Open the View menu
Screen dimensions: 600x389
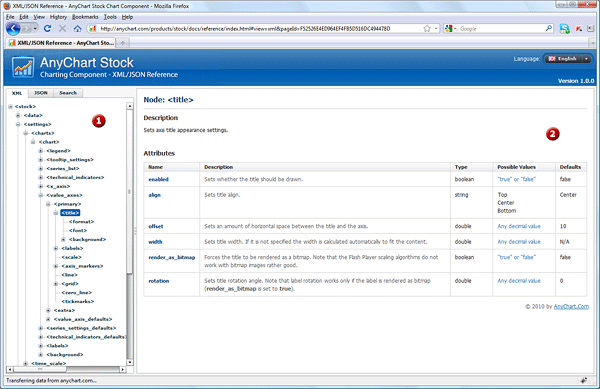point(39,17)
